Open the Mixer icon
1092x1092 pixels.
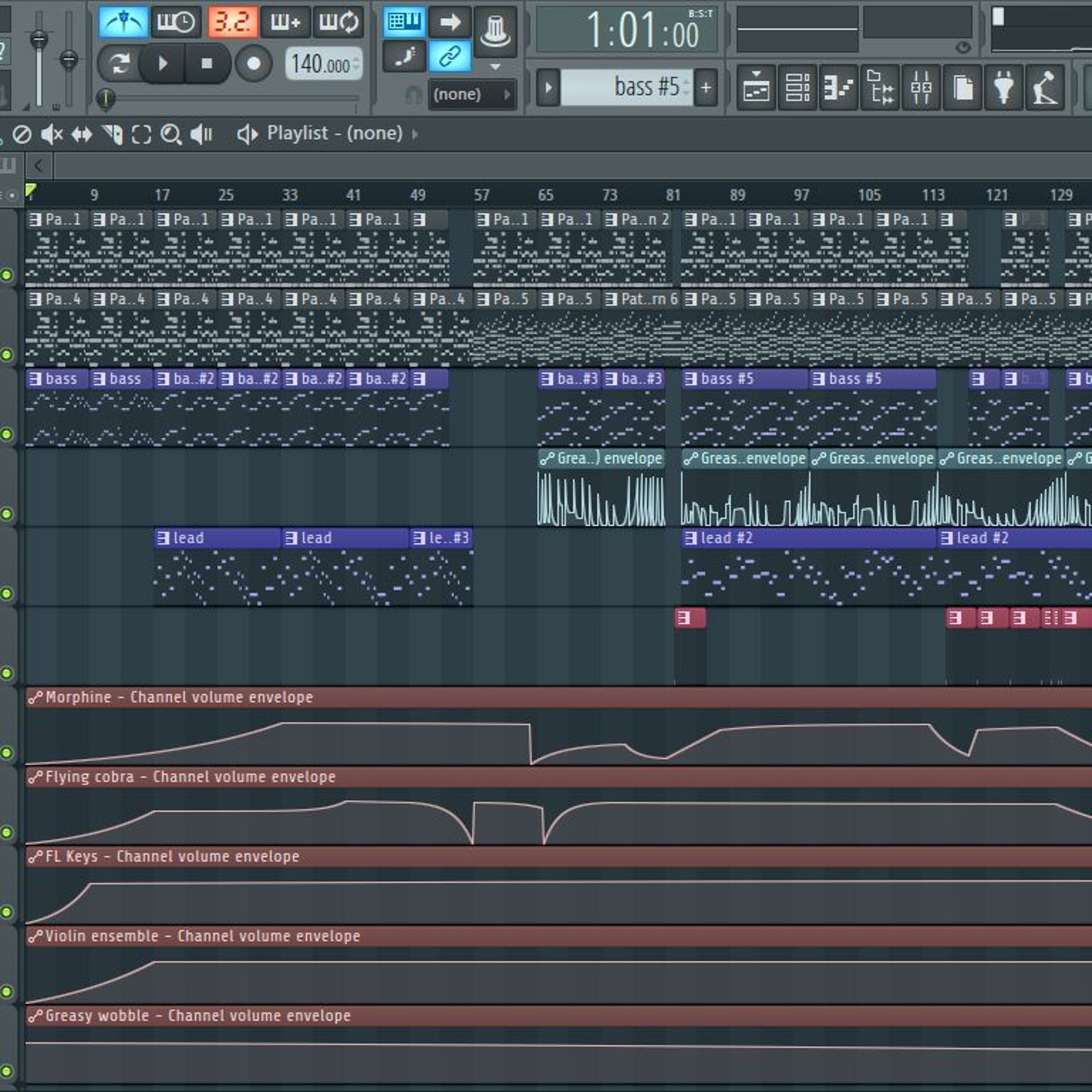click(921, 88)
